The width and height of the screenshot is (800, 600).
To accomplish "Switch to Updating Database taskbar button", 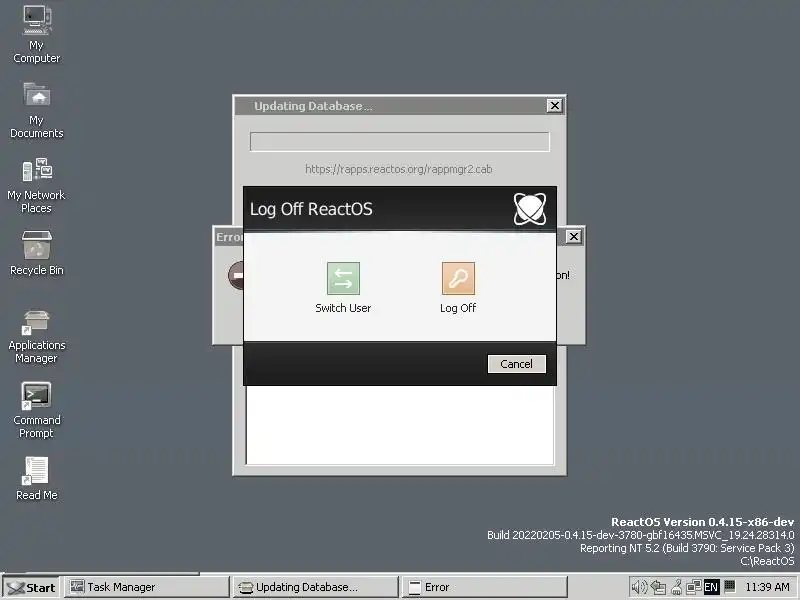I will coord(316,587).
